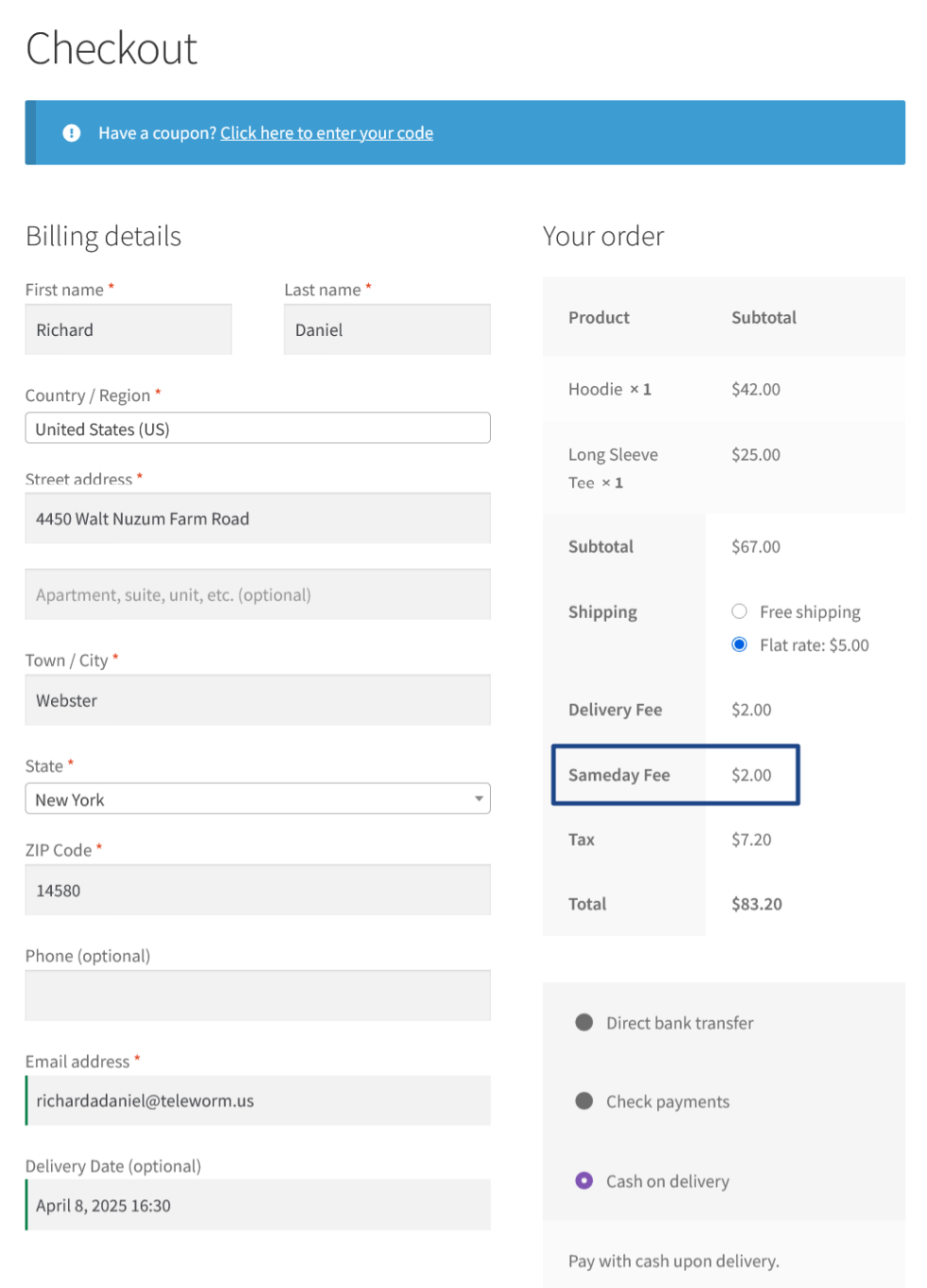927x1288 pixels.
Task: Click the empty Phone field
Action: tap(257, 997)
